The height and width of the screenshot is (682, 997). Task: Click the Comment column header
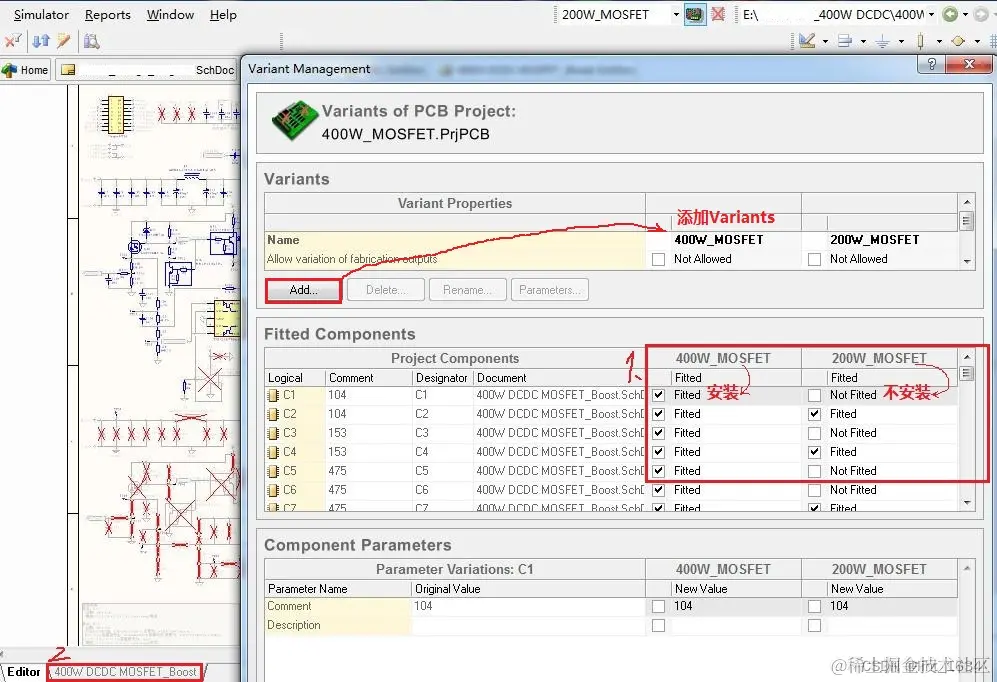coord(368,378)
